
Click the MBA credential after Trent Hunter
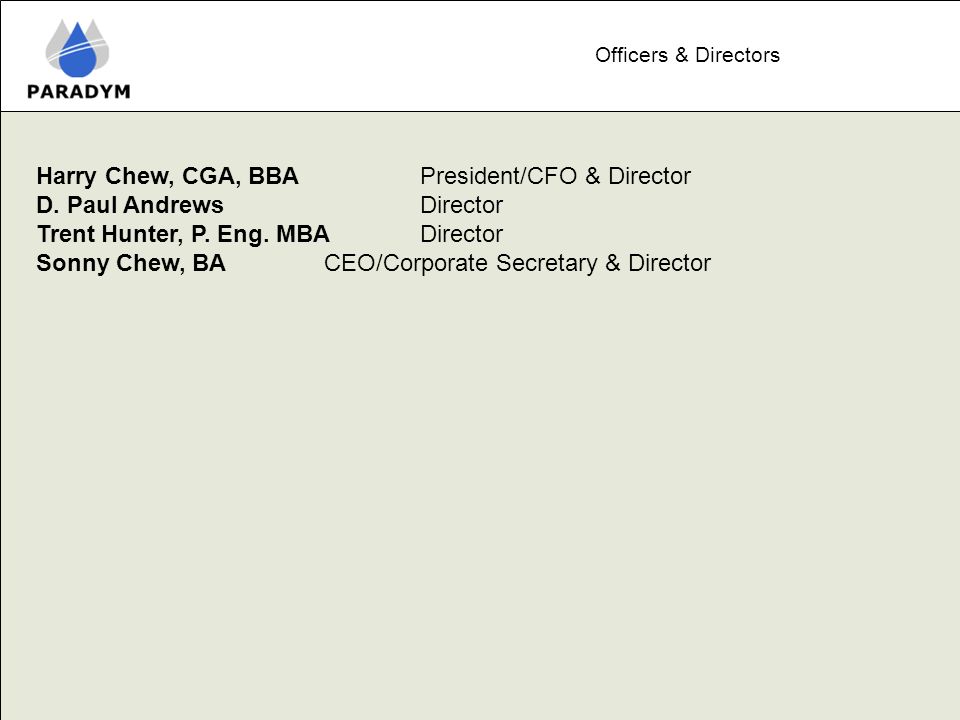(303, 234)
